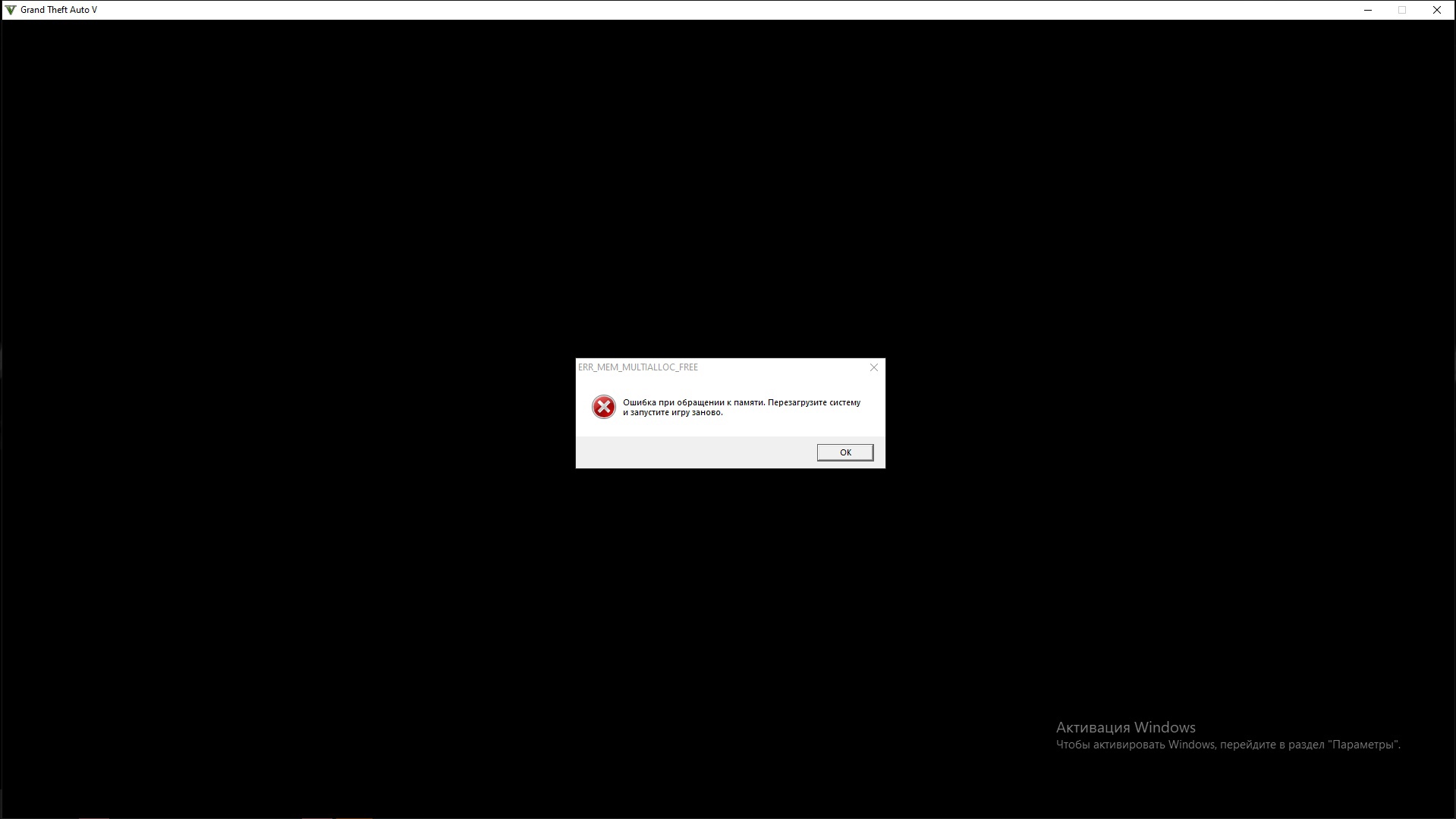
Task: Click the Grand Theft Auto V title icon
Action: coord(11,10)
